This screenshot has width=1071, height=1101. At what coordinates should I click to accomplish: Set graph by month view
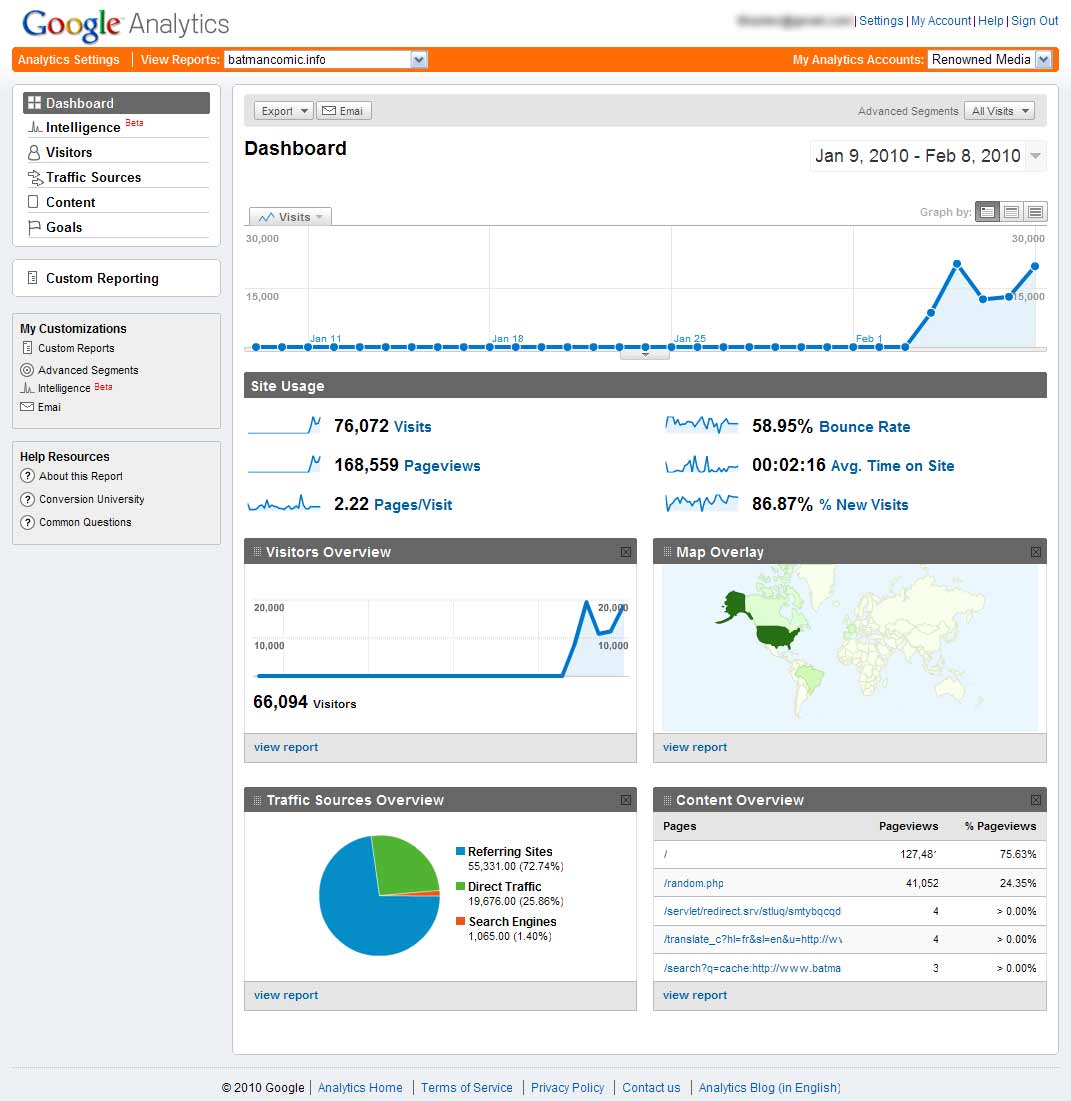click(1035, 211)
